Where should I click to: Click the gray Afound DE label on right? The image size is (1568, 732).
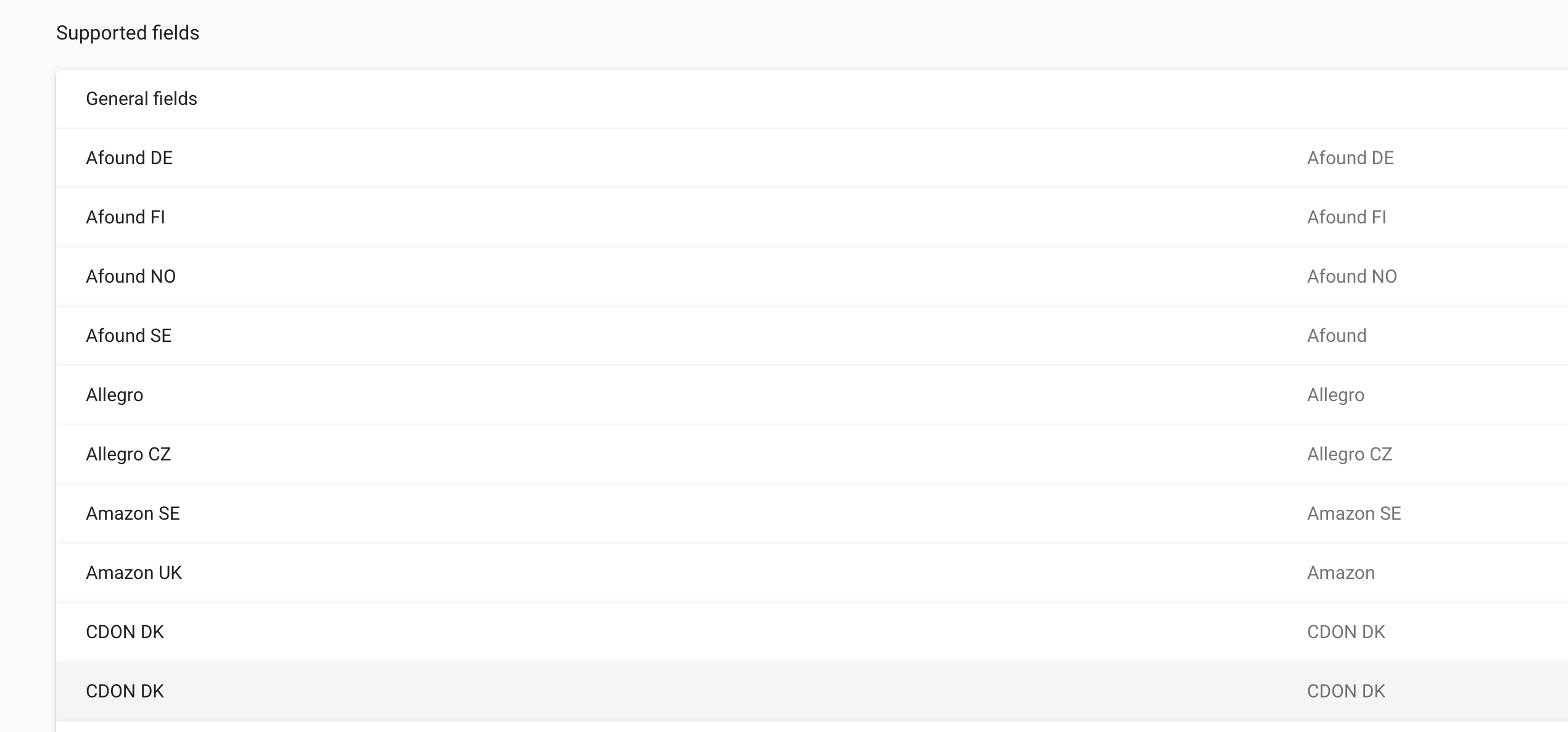coord(1350,158)
